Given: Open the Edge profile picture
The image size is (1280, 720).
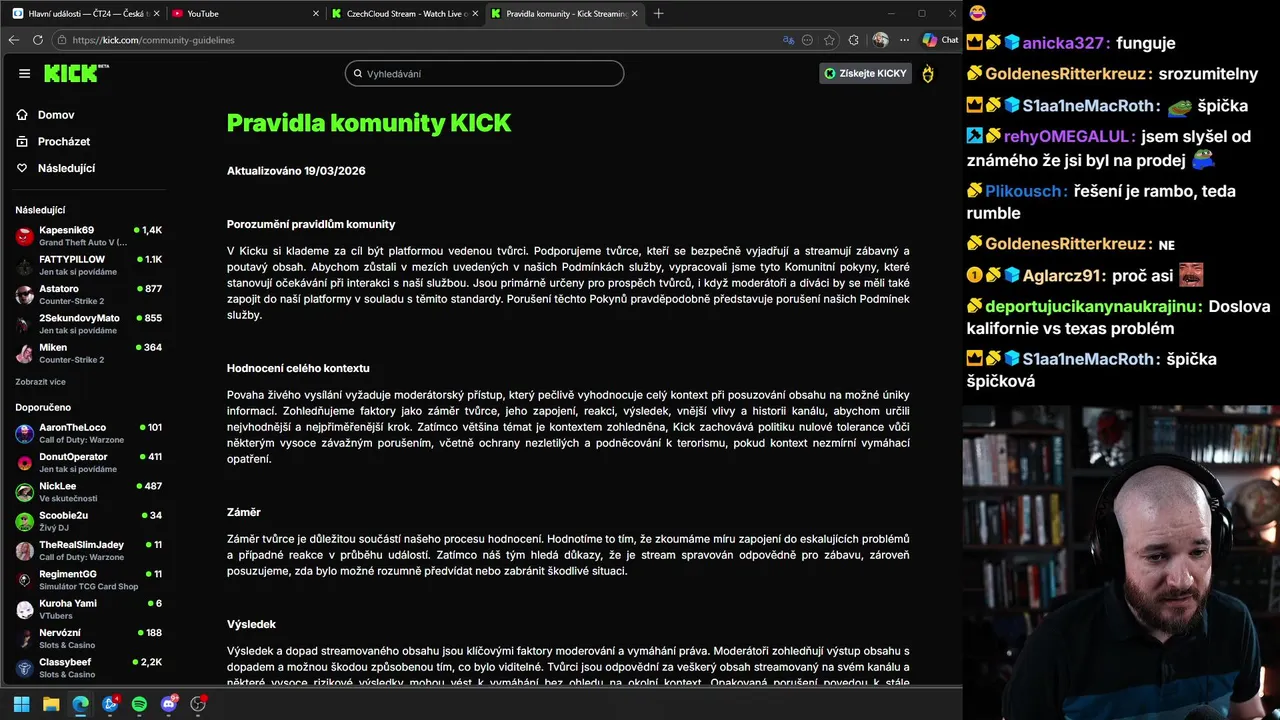Looking at the screenshot, I should [x=880, y=40].
